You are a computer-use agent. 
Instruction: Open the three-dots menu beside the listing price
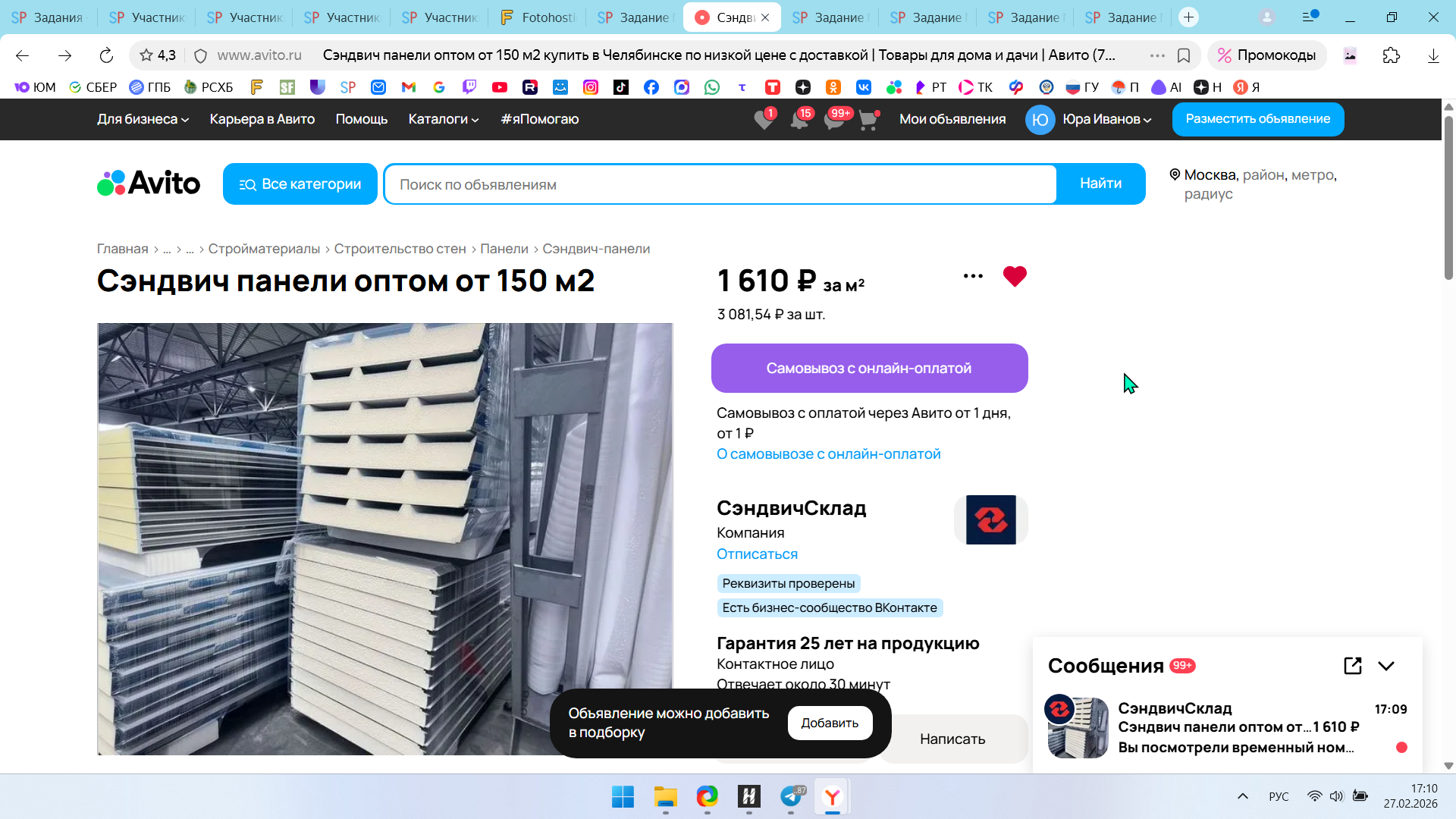tap(973, 277)
